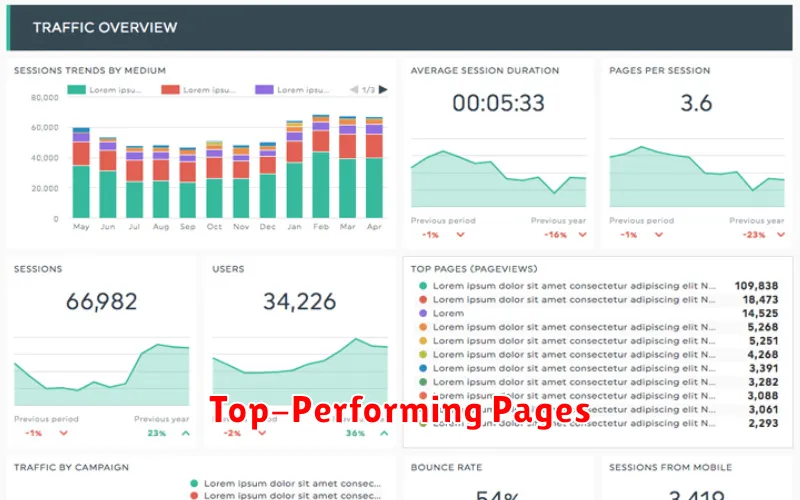Click the Top Pages (Pageviews) widget title
Image resolution: width=800 pixels, height=500 pixels.
point(473,268)
